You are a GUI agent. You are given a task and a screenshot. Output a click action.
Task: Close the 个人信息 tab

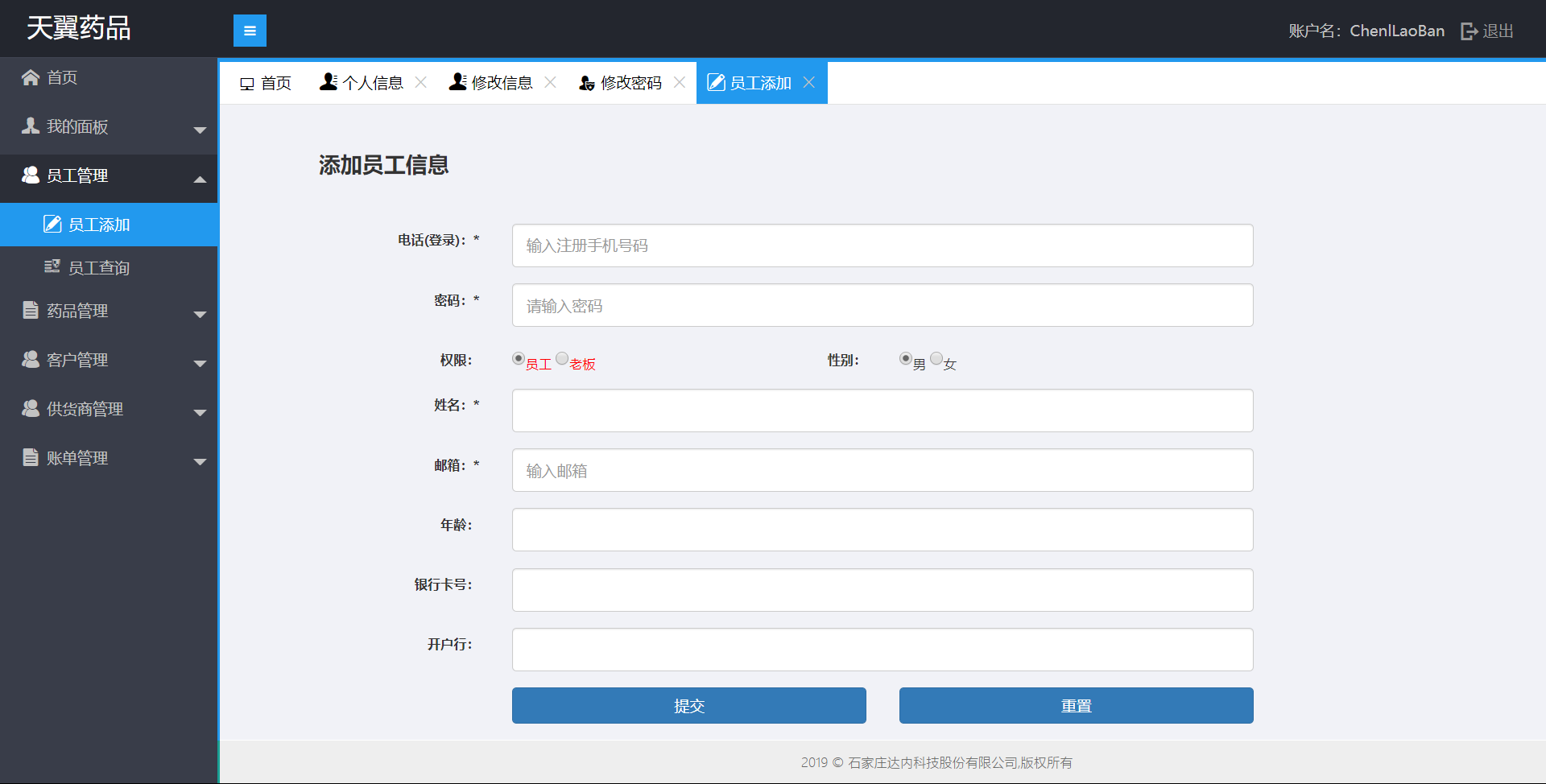point(420,82)
